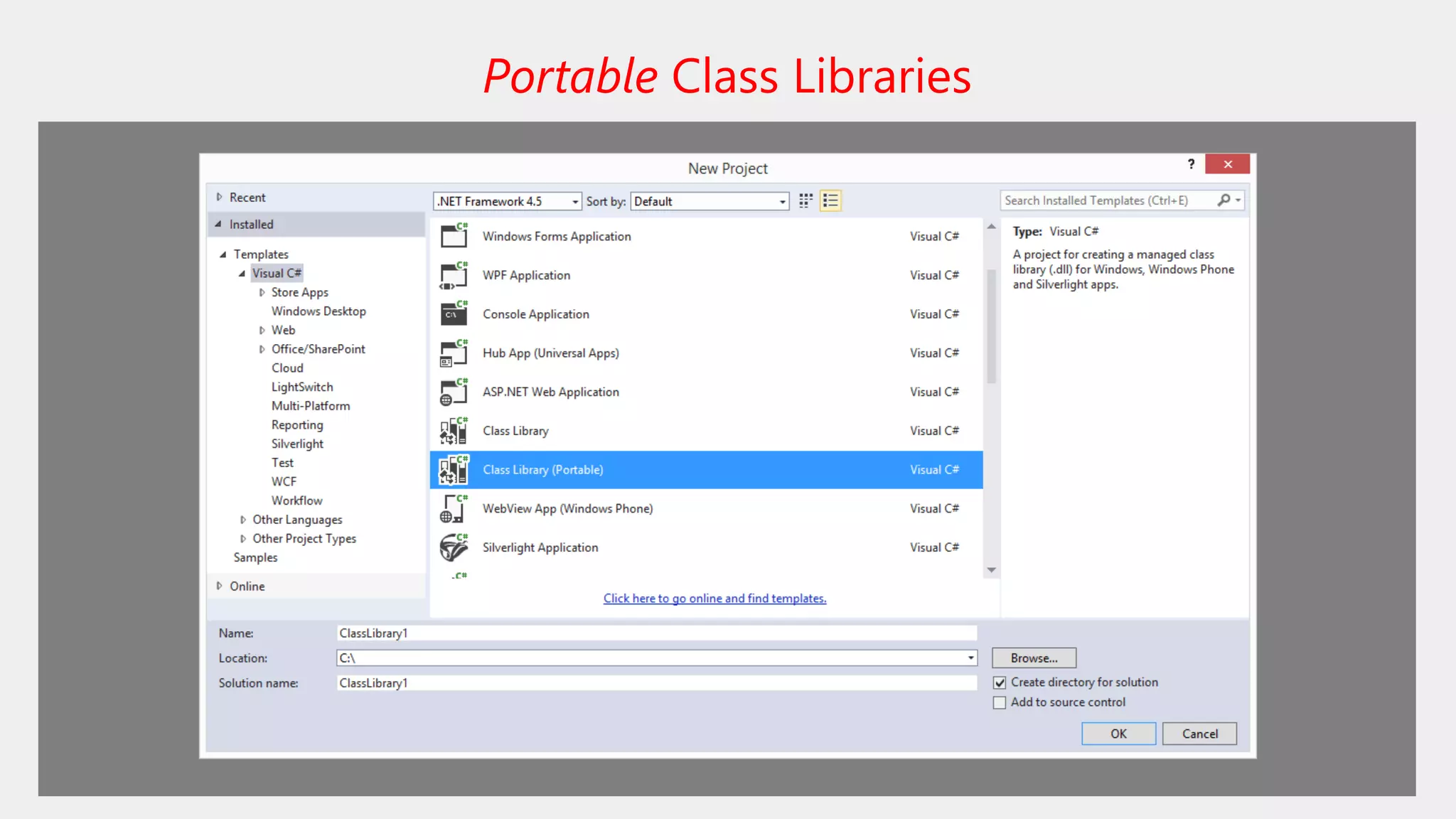This screenshot has height=819, width=1456.
Task: Select the WCF category
Action: (284, 481)
